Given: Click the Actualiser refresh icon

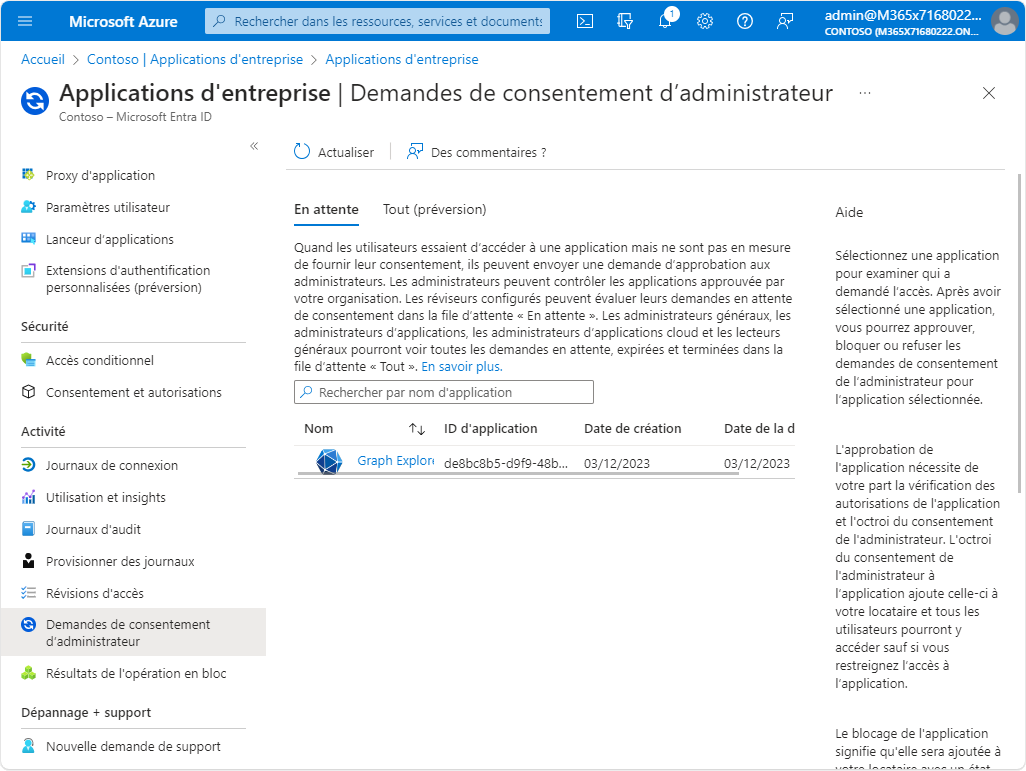Looking at the screenshot, I should 302,151.
